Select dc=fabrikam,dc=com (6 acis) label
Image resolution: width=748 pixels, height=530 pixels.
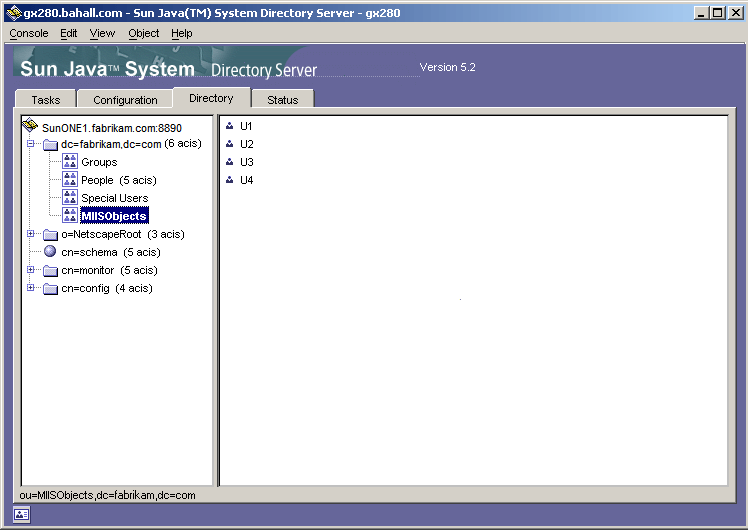pos(131,144)
